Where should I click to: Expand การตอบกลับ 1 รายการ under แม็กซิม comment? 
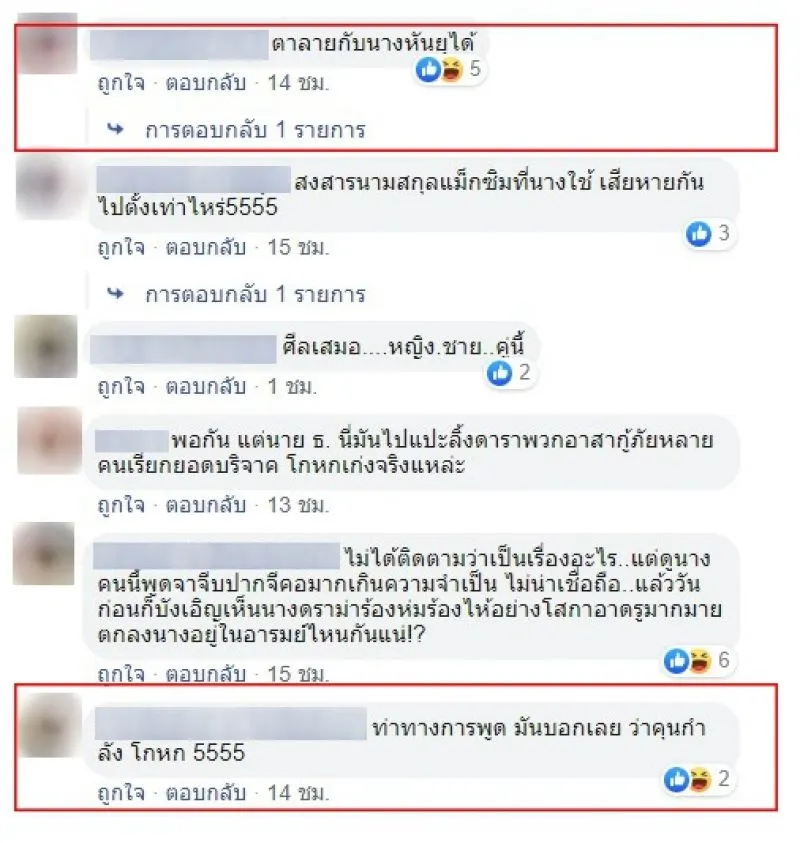(x=255, y=295)
